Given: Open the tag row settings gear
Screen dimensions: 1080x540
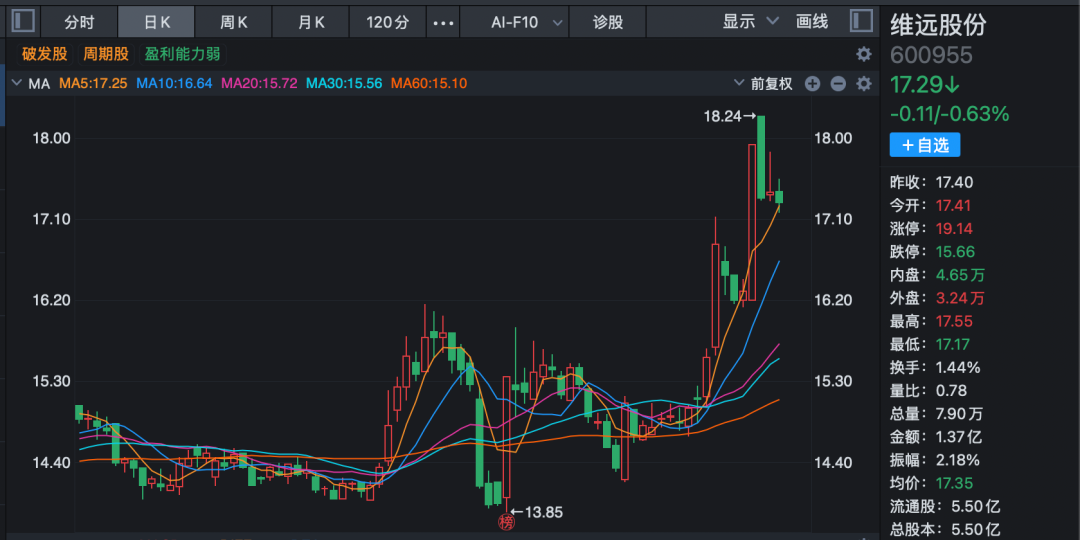Looking at the screenshot, I should [x=864, y=54].
